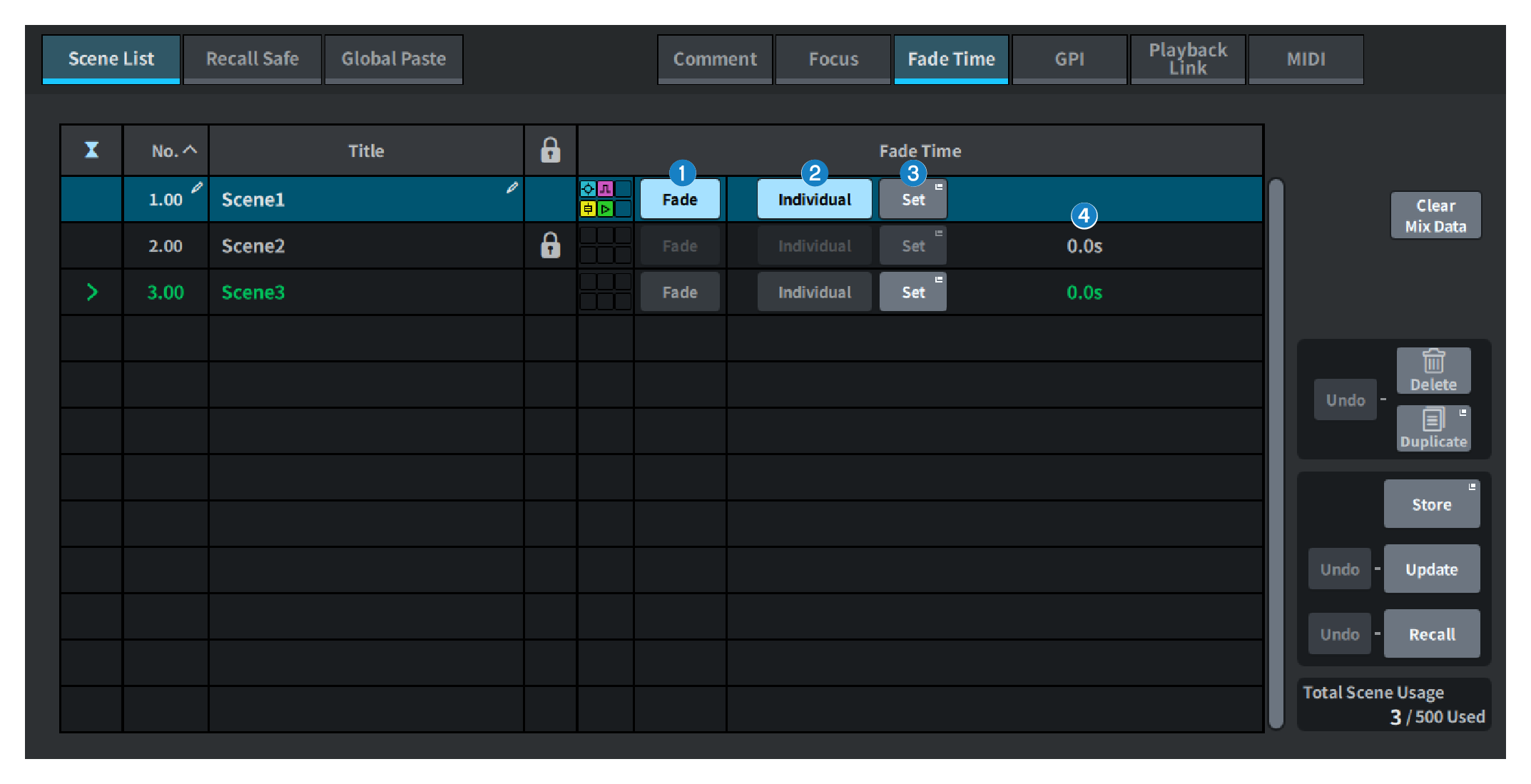Sort scenes by the No. column
The image size is (1531, 784).
click(173, 151)
